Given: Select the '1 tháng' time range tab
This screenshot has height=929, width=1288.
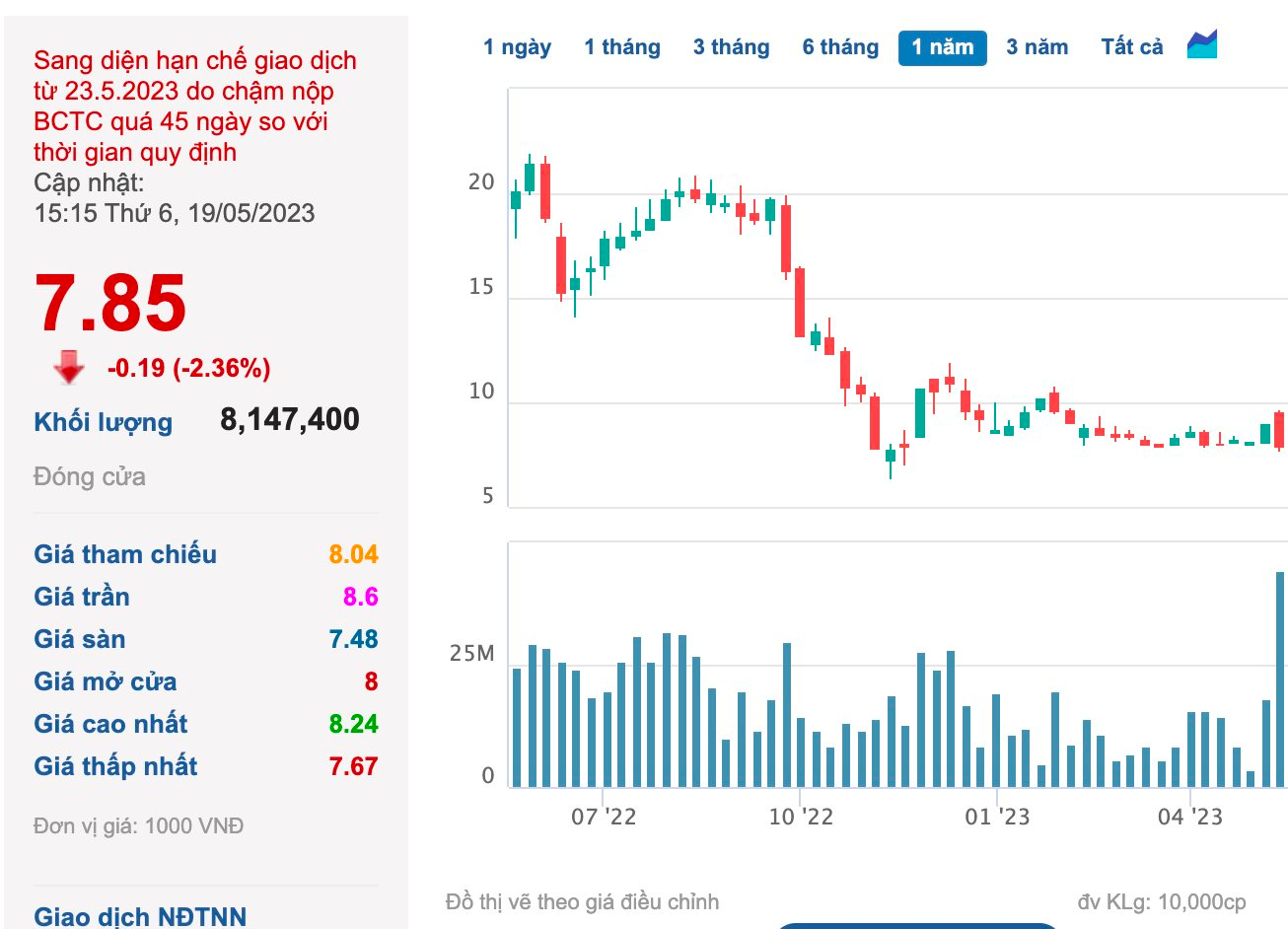Looking at the screenshot, I should (622, 47).
